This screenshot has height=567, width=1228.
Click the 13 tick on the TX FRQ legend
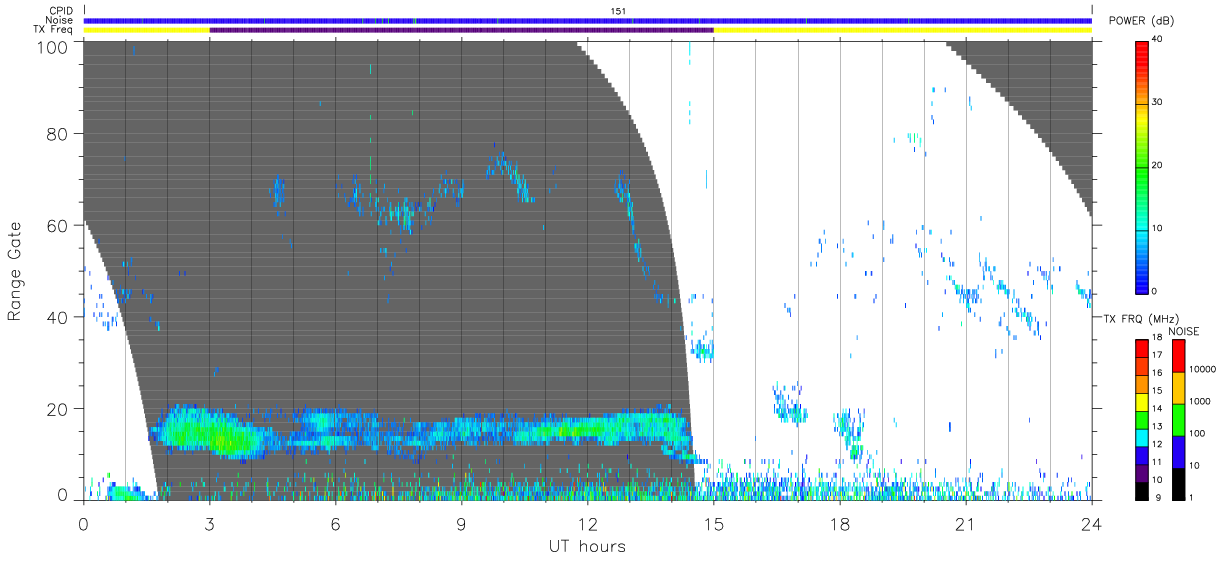[1158, 427]
